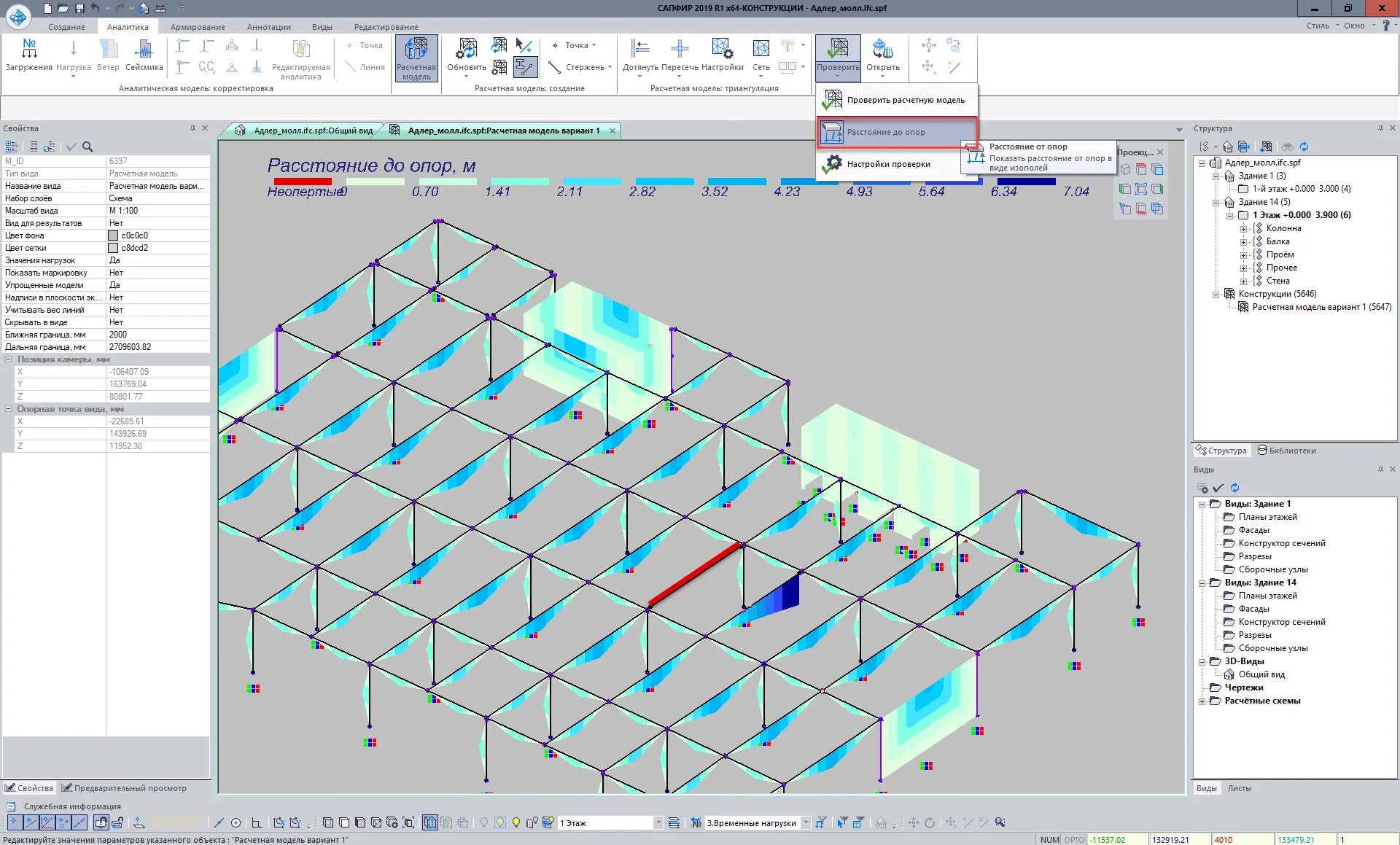Select Настройки проверки menu item
1400x845 pixels.
click(887, 164)
